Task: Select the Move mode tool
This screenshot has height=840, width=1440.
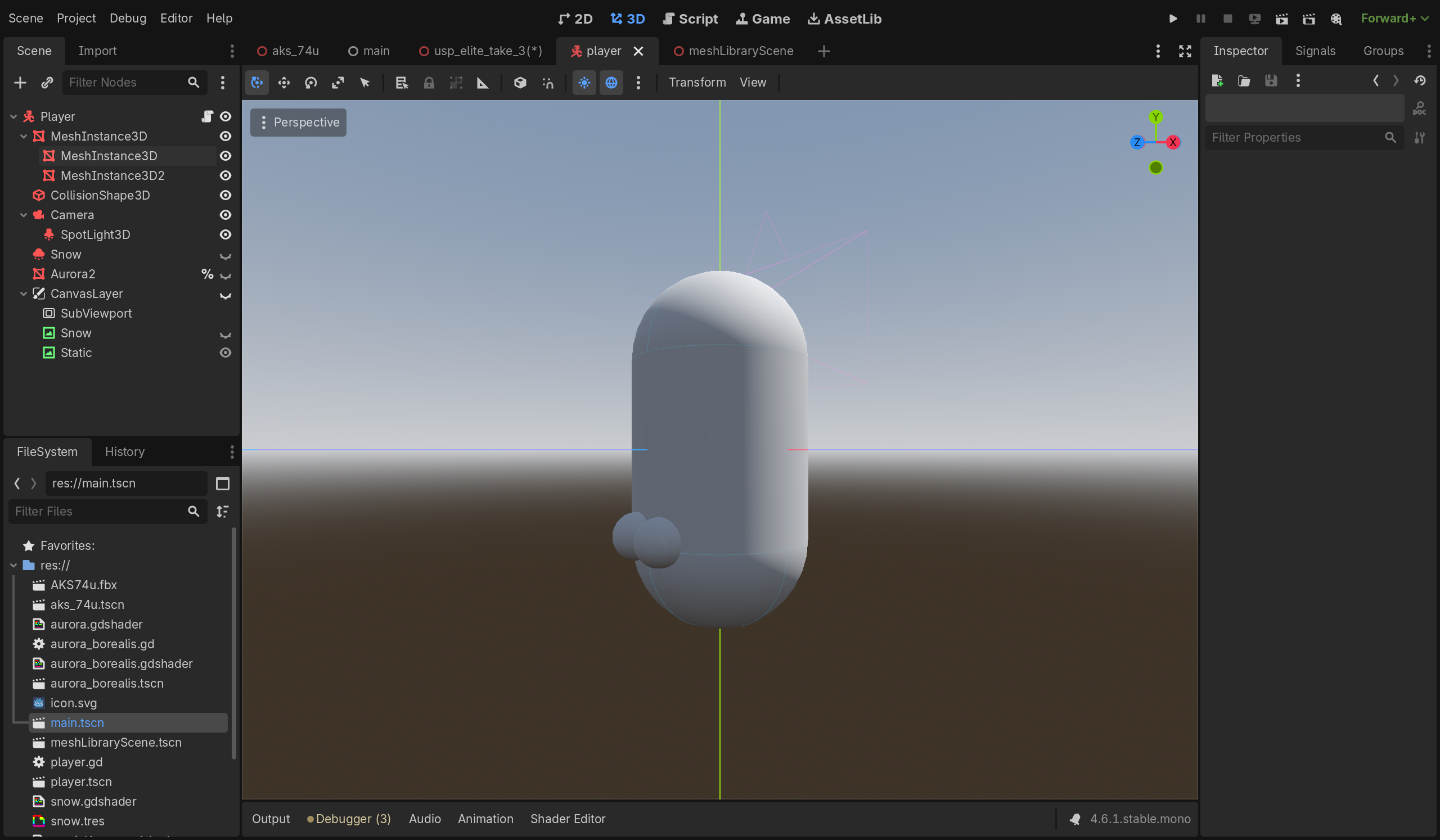Action: point(283,83)
